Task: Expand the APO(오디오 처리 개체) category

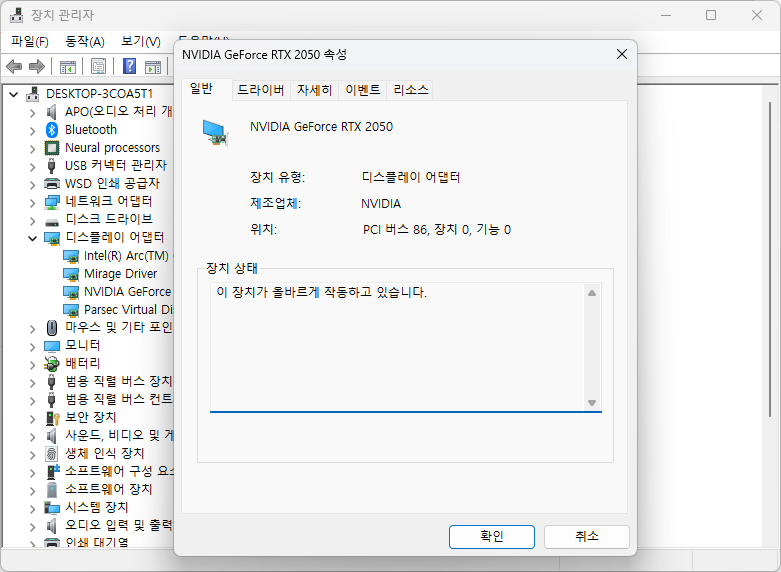Action: tap(32, 113)
